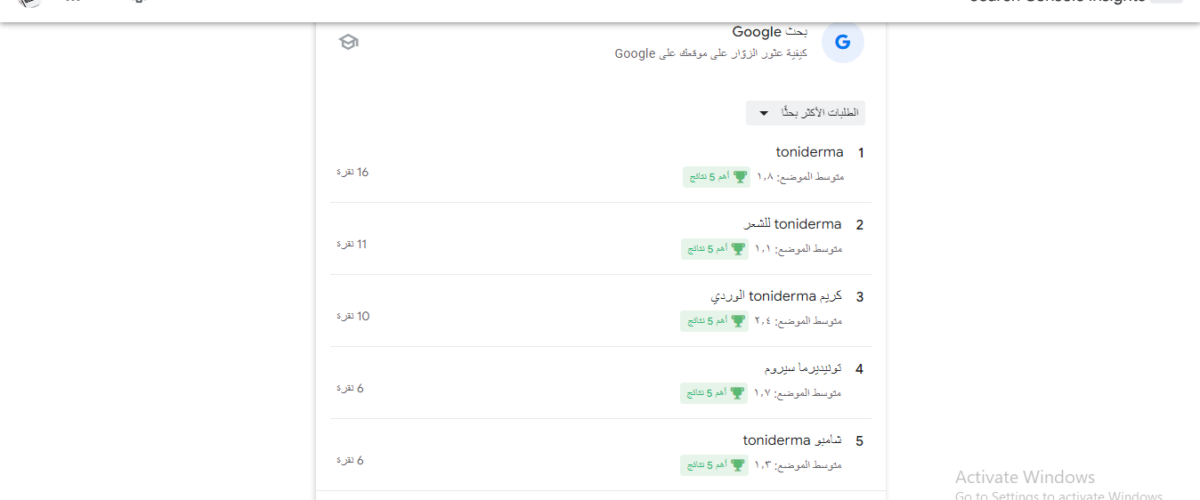Image resolution: width=1200 pixels, height=500 pixels.
Task: Click the trophy badge for toniderma للشعر
Action: [x=715, y=249]
